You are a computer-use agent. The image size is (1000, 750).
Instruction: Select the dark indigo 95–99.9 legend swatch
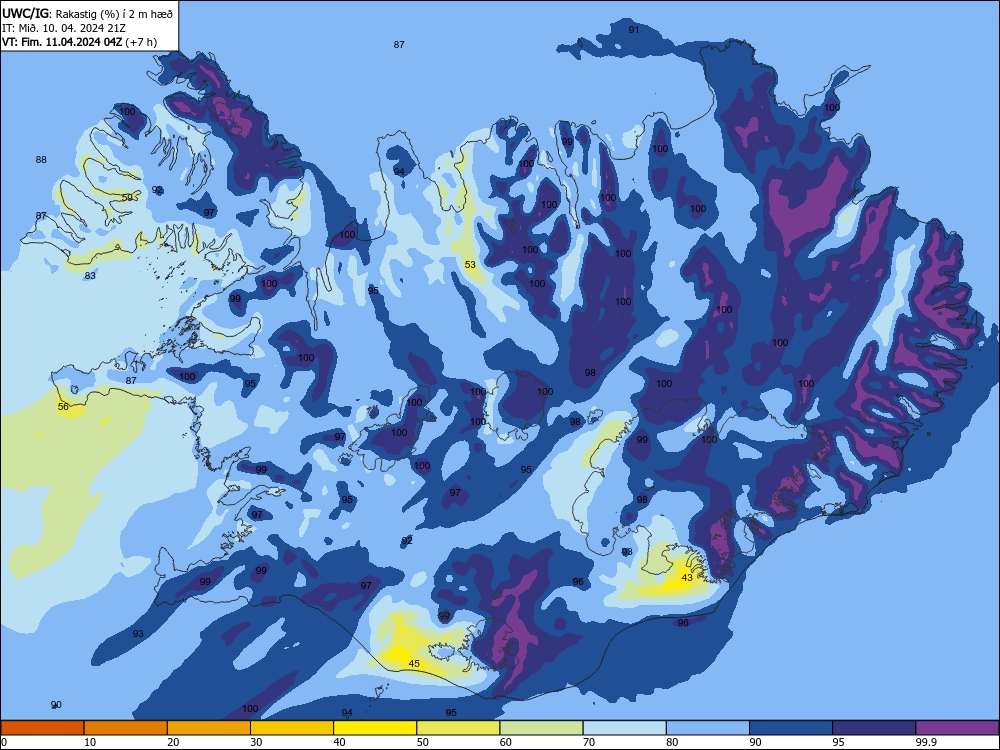point(874,728)
